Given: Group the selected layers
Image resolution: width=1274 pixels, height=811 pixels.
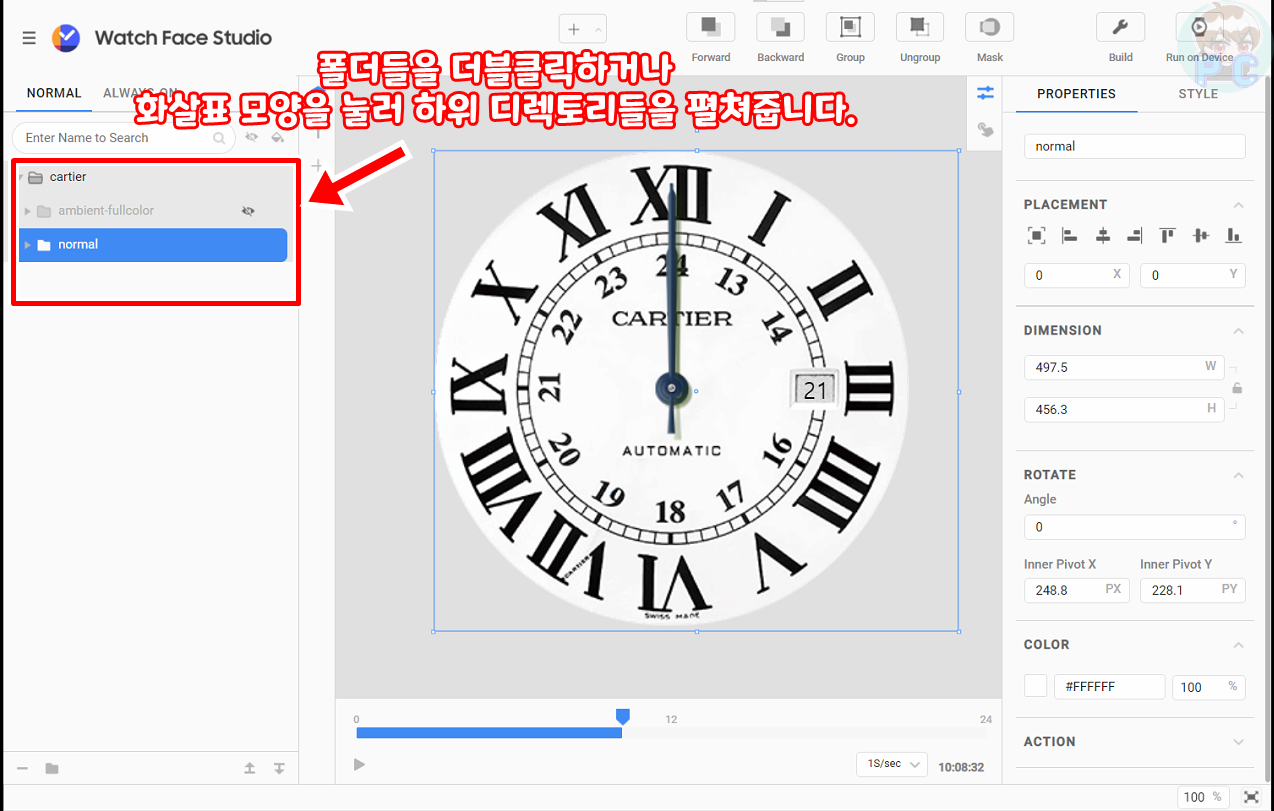Looking at the screenshot, I should coord(850,27).
